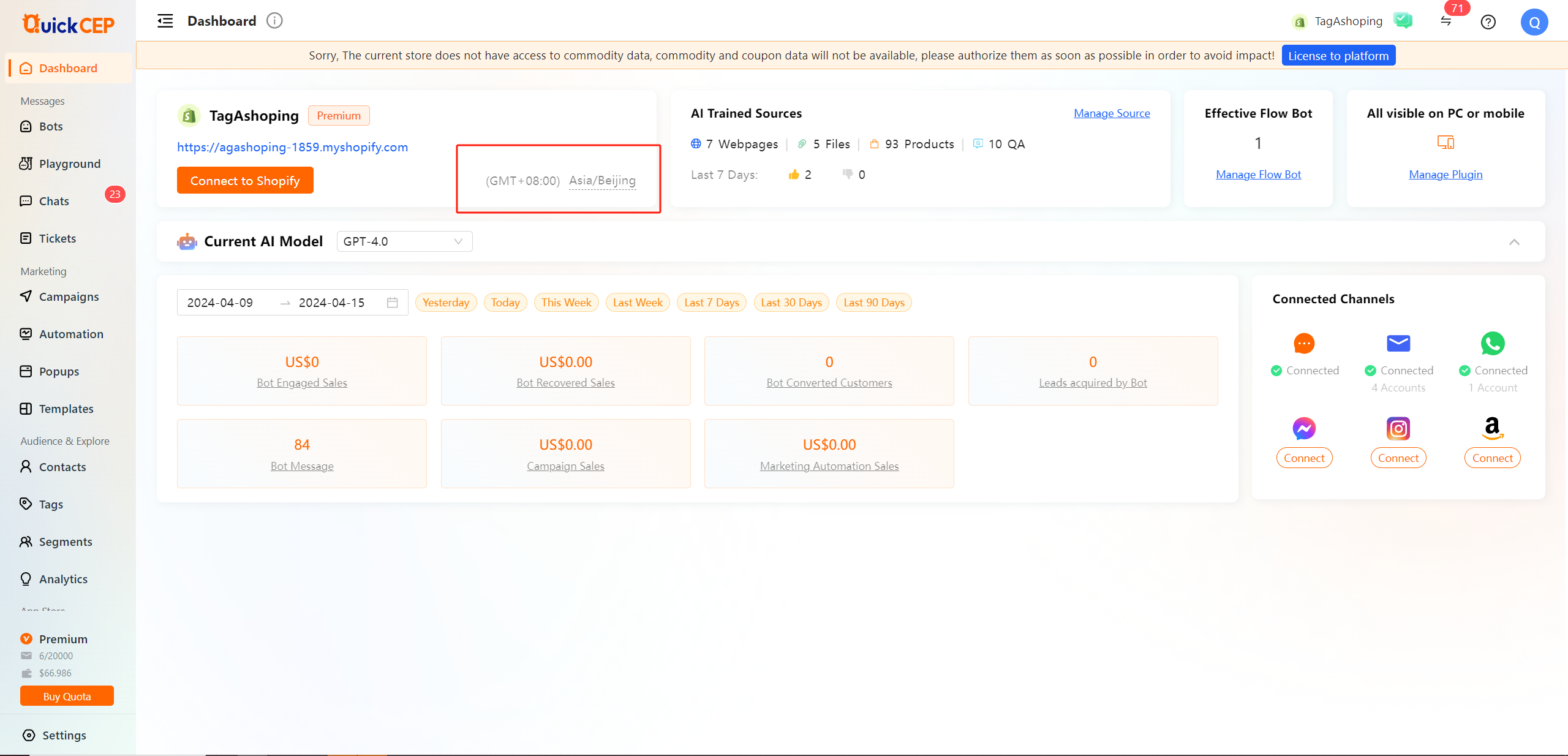Open the help question mark icon
The image size is (1568, 756).
1488,22
